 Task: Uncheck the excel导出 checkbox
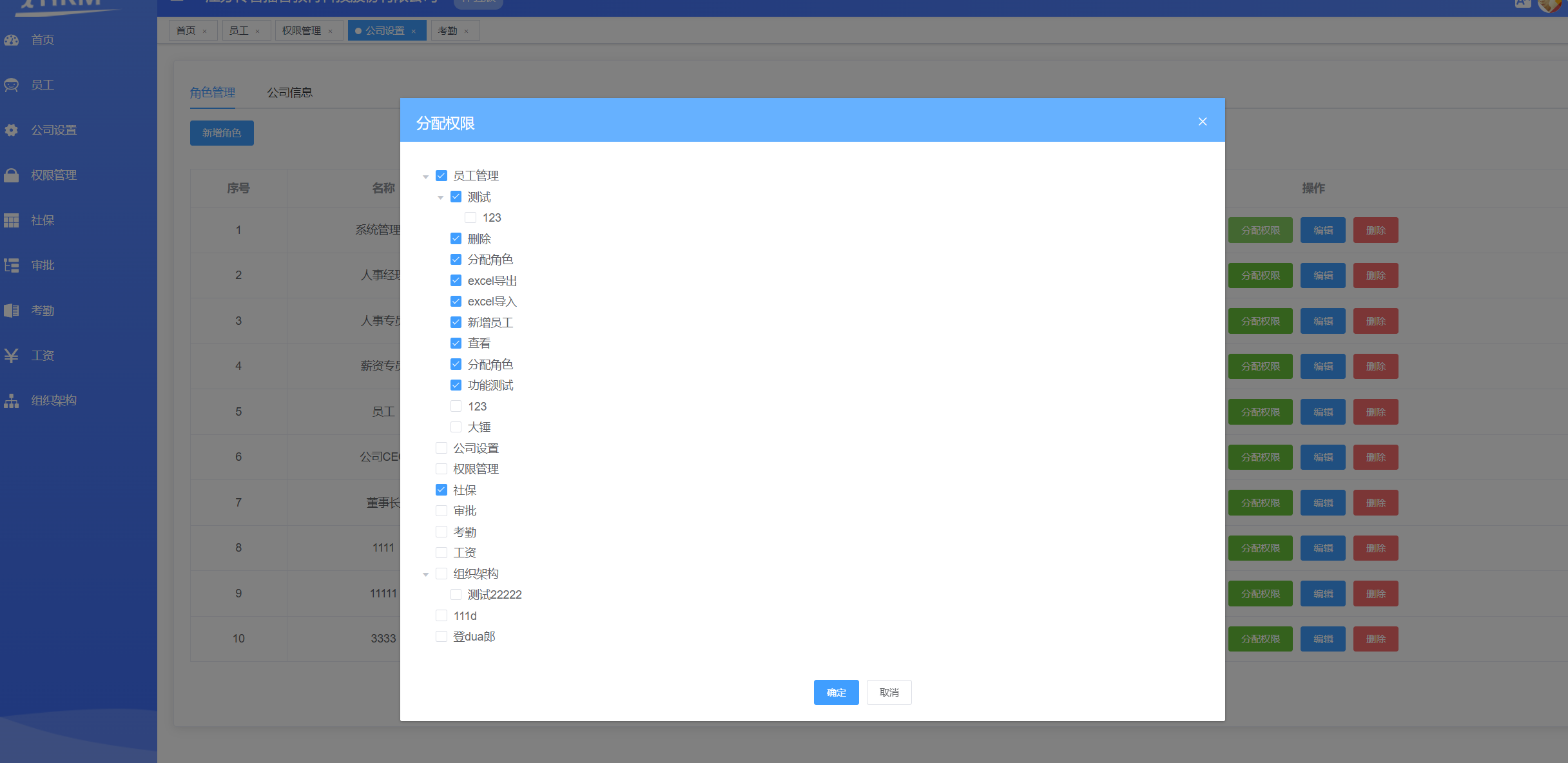pyautogui.click(x=456, y=280)
